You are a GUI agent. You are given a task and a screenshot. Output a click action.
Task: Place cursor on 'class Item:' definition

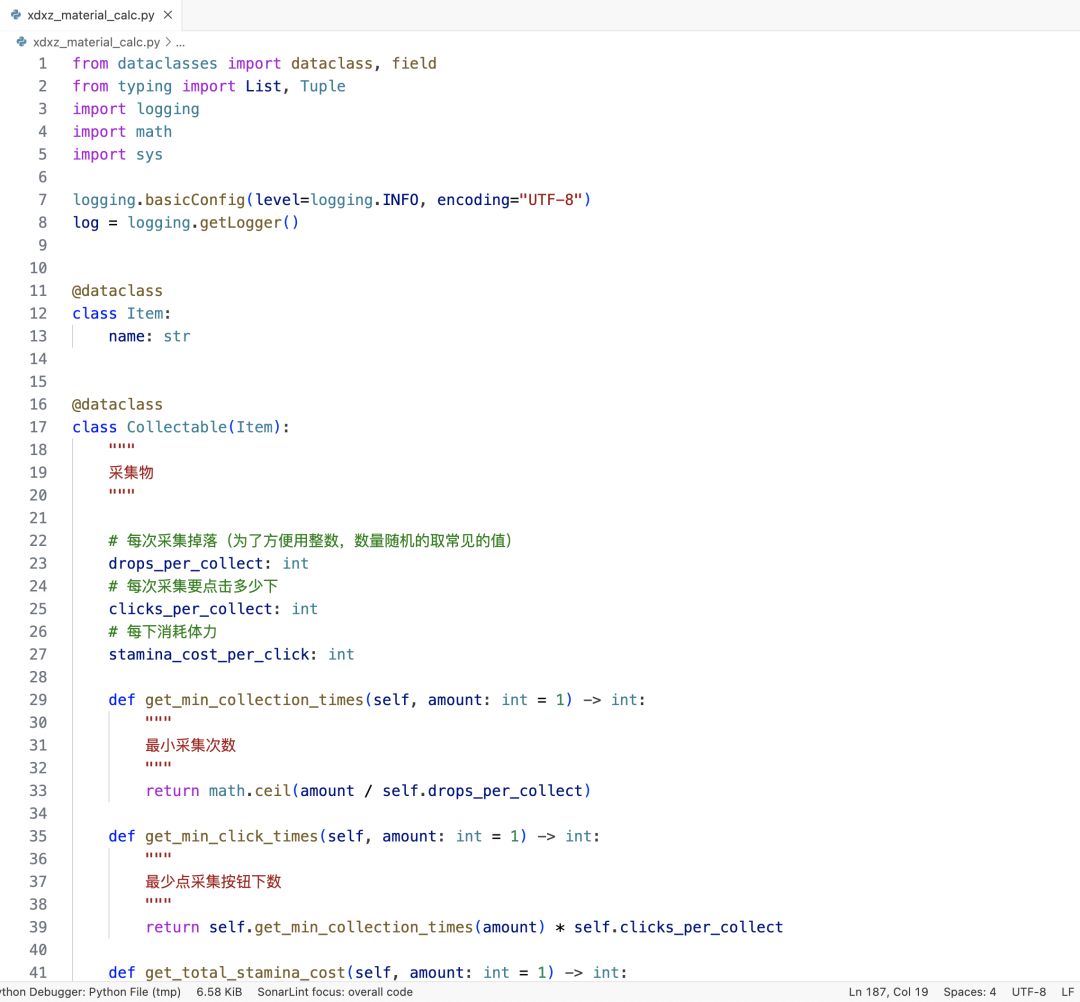tap(121, 313)
